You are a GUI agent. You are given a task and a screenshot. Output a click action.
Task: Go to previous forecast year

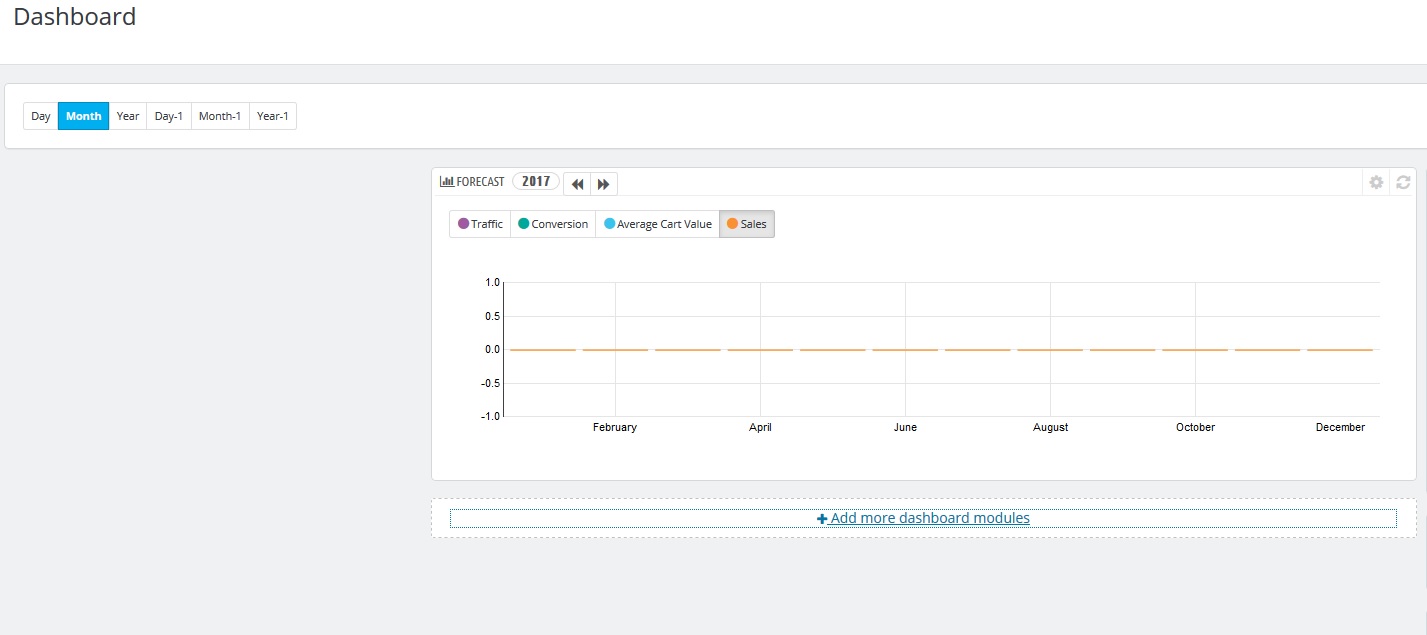click(x=577, y=184)
